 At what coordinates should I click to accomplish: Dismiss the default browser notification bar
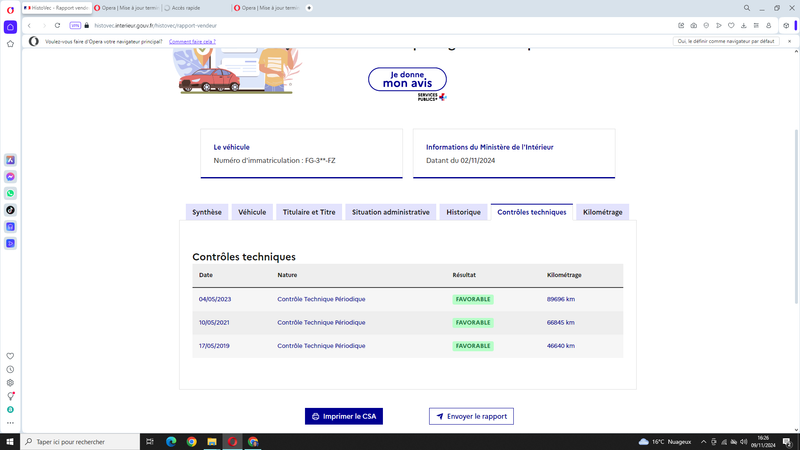[789, 41]
